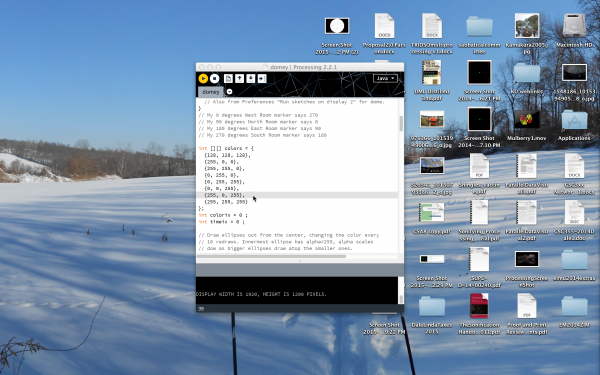
Task: Export the application with the right-arrow icon
Action: click(x=262, y=78)
